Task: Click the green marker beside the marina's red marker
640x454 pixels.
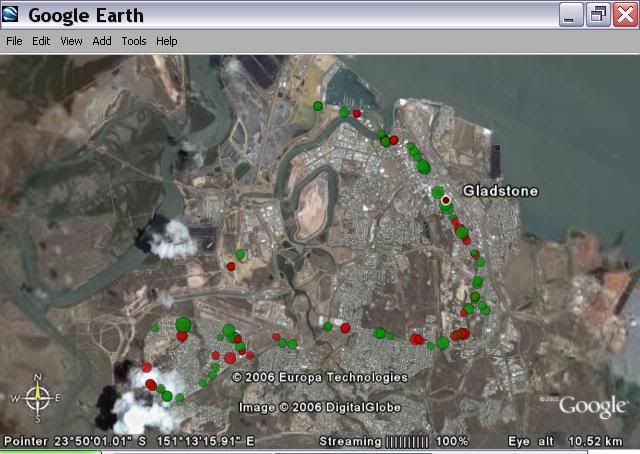Action: (x=344, y=111)
